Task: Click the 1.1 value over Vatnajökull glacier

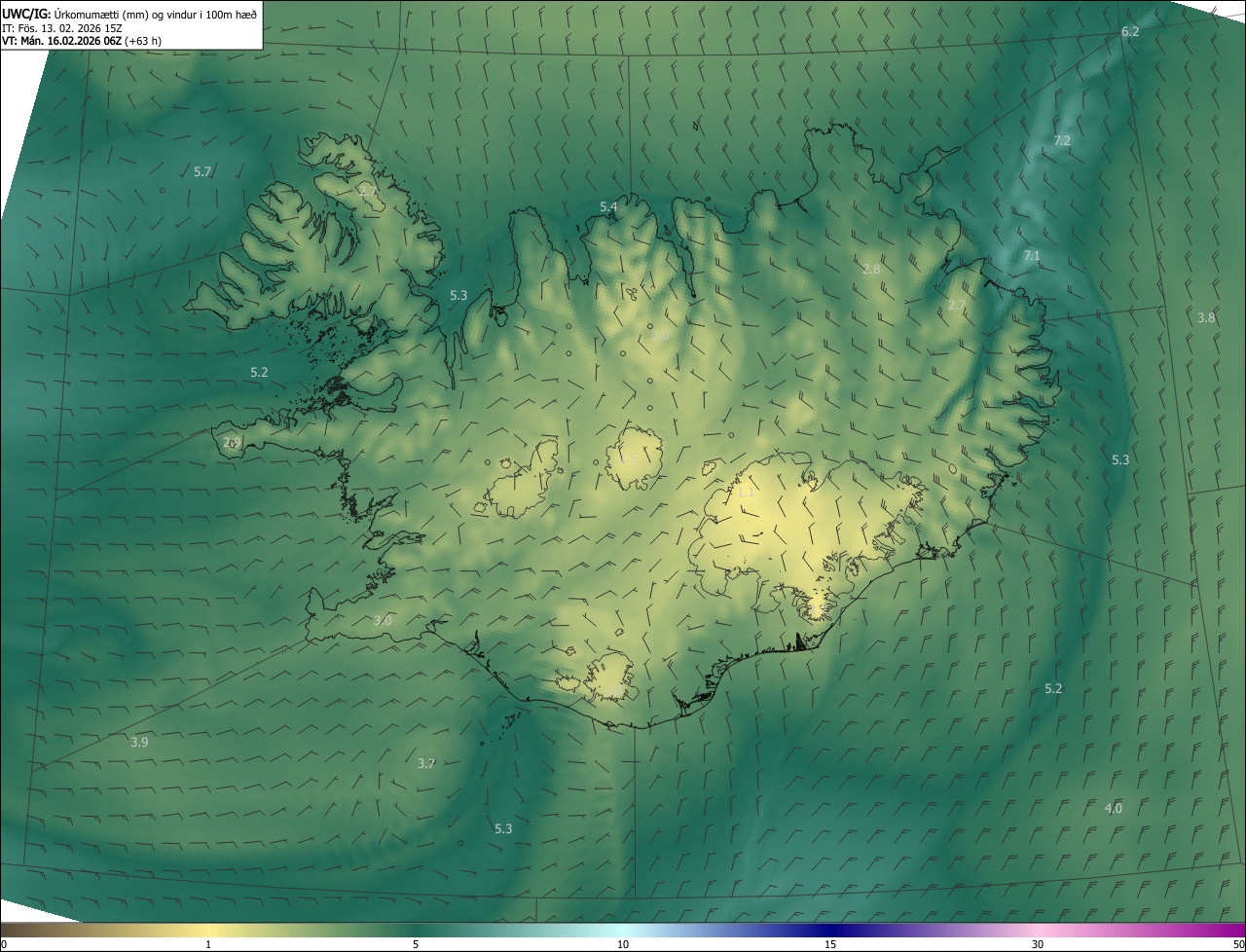Action: pos(746,494)
